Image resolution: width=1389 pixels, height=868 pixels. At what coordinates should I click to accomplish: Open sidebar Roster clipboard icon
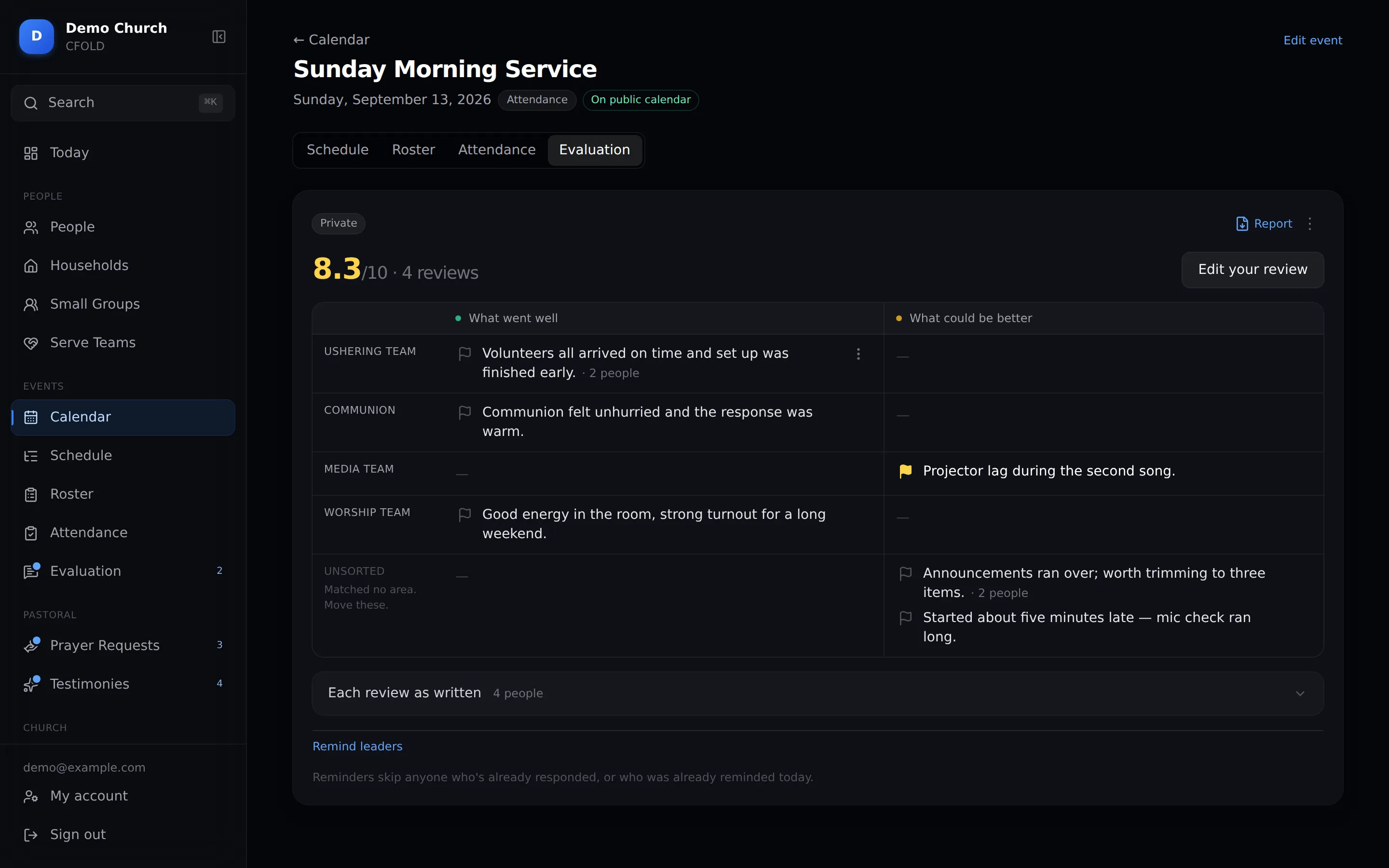(31, 494)
